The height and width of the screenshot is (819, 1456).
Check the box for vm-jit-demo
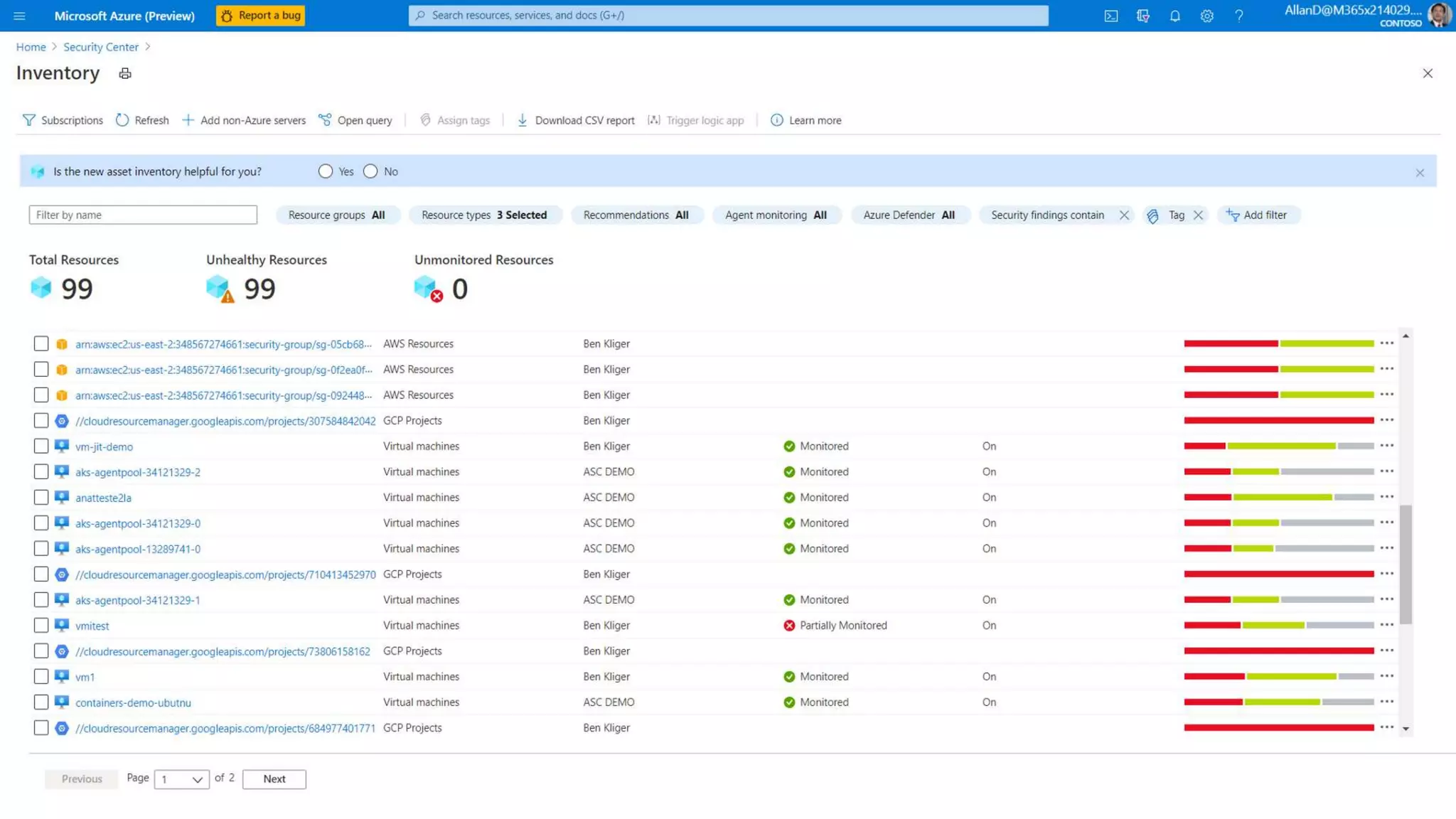click(x=41, y=446)
